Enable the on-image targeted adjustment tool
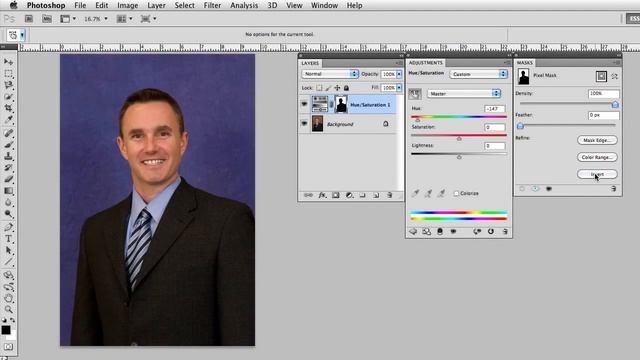 pyautogui.click(x=415, y=94)
